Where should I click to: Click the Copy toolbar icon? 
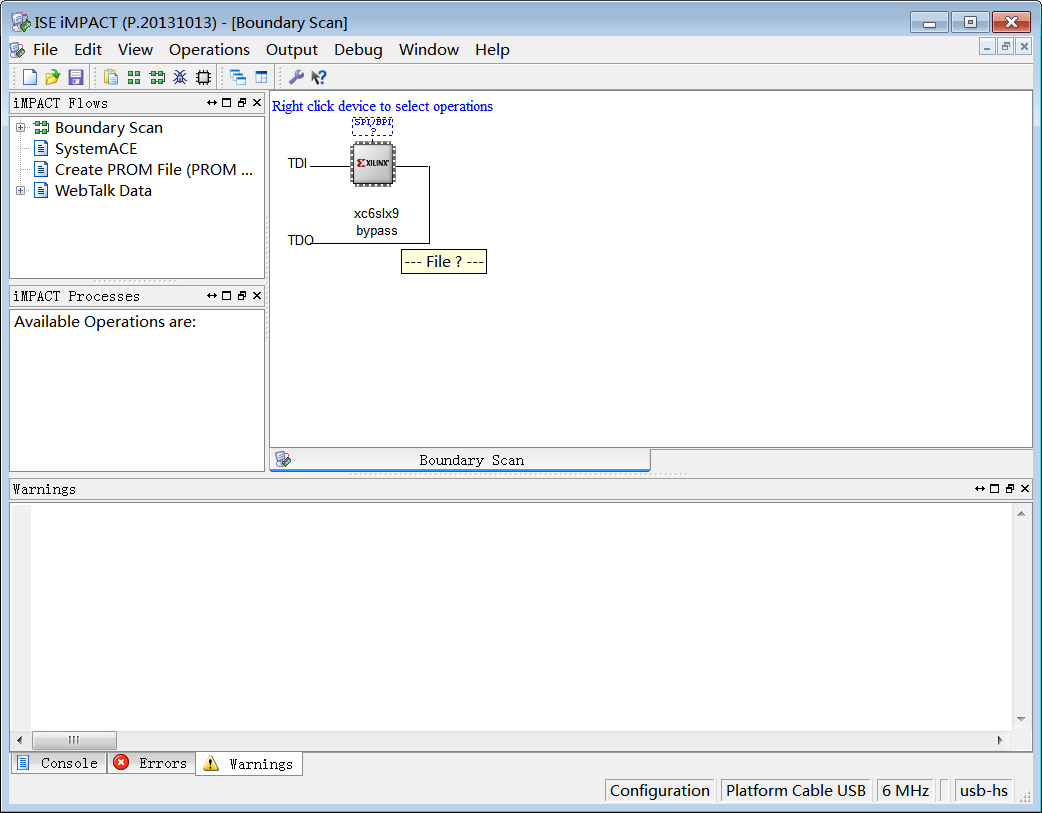(110, 76)
